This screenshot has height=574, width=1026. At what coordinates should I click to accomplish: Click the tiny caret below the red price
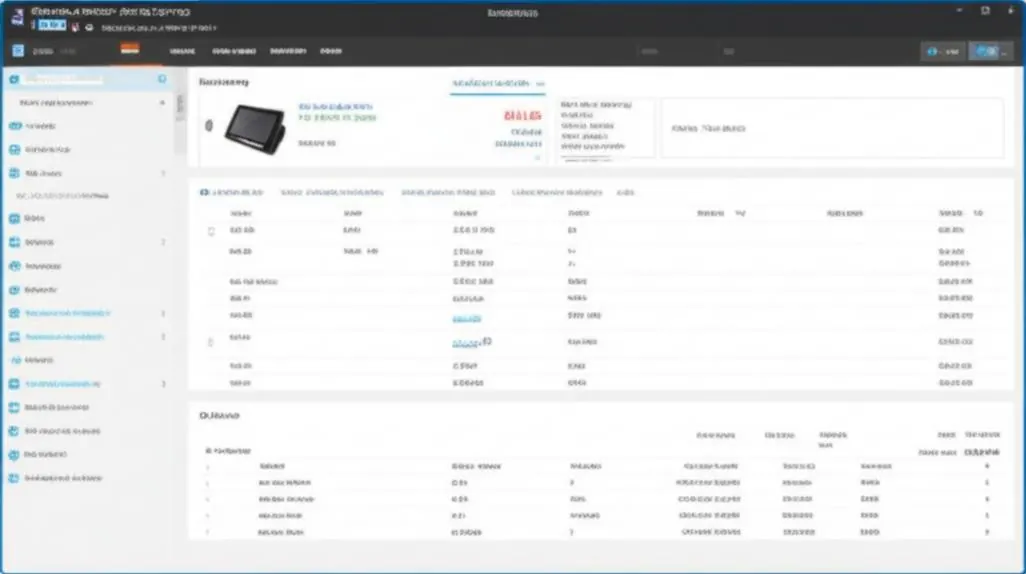coord(537,157)
